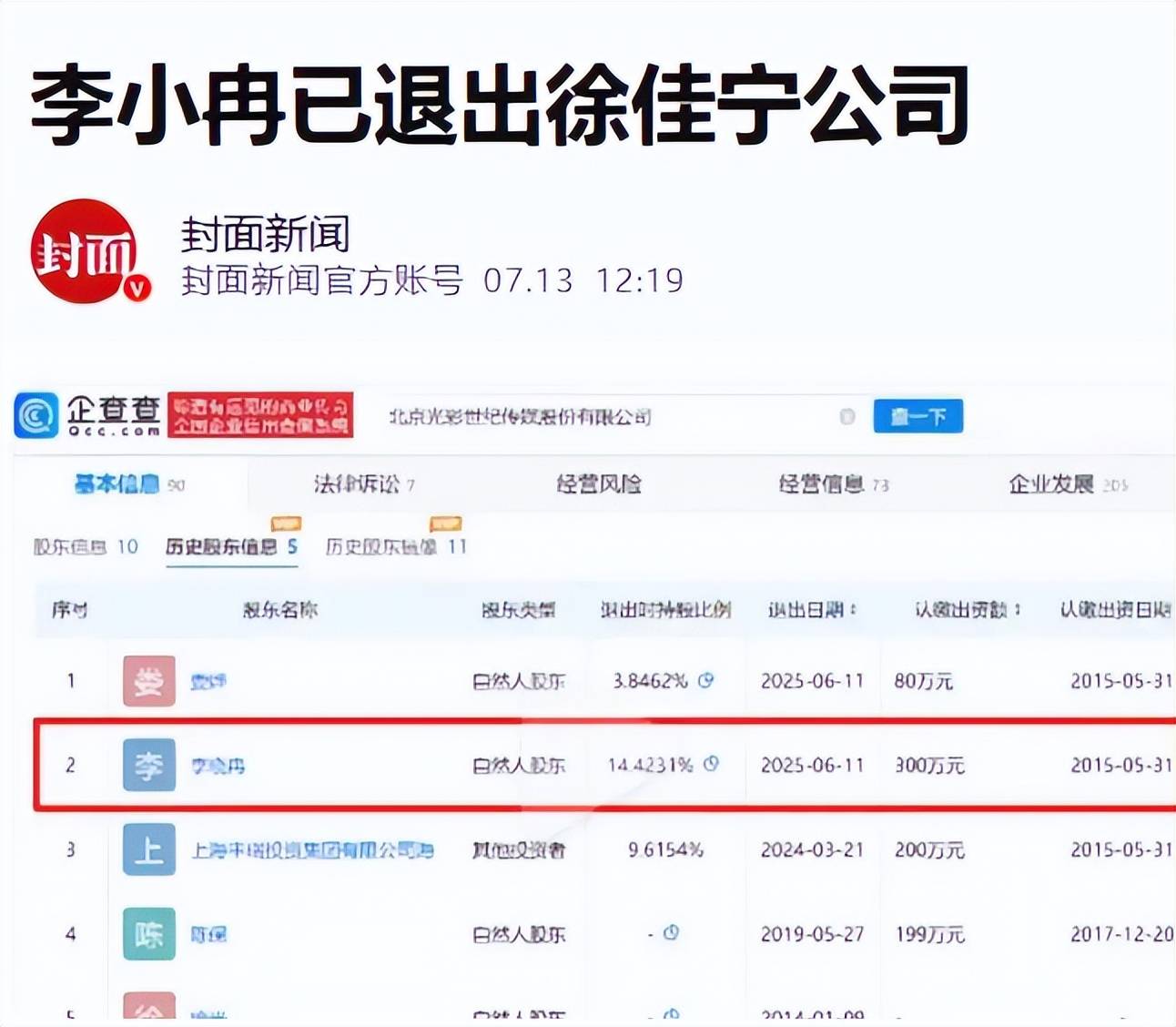Open the shareholder name link in row 1
Screen dimensions: 1176x1027
click(208, 681)
